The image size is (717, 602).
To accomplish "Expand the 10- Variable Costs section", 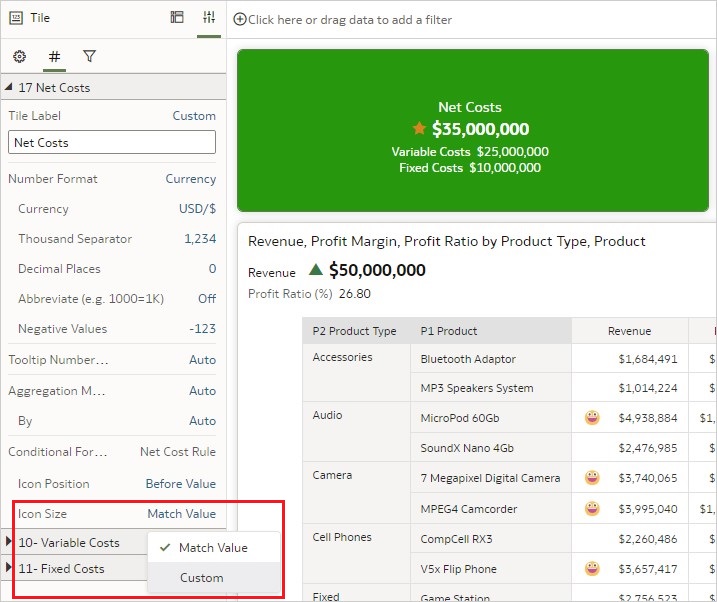I will tap(10, 543).
